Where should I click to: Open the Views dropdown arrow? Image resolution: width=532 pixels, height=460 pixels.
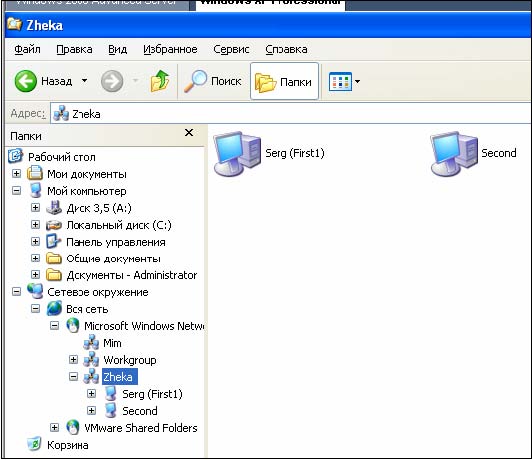point(357,81)
